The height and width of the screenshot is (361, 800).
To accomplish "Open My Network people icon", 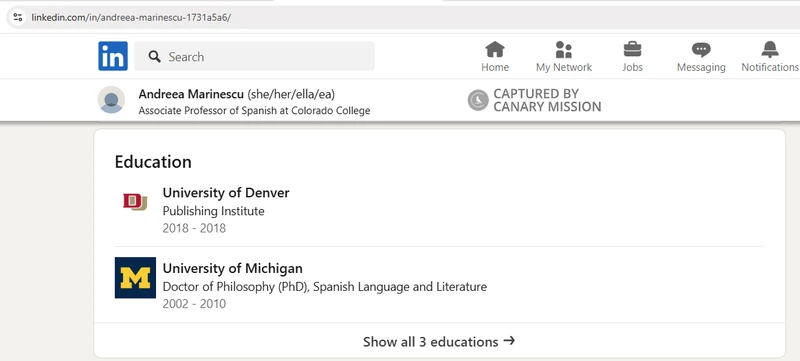I will [x=564, y=50].
